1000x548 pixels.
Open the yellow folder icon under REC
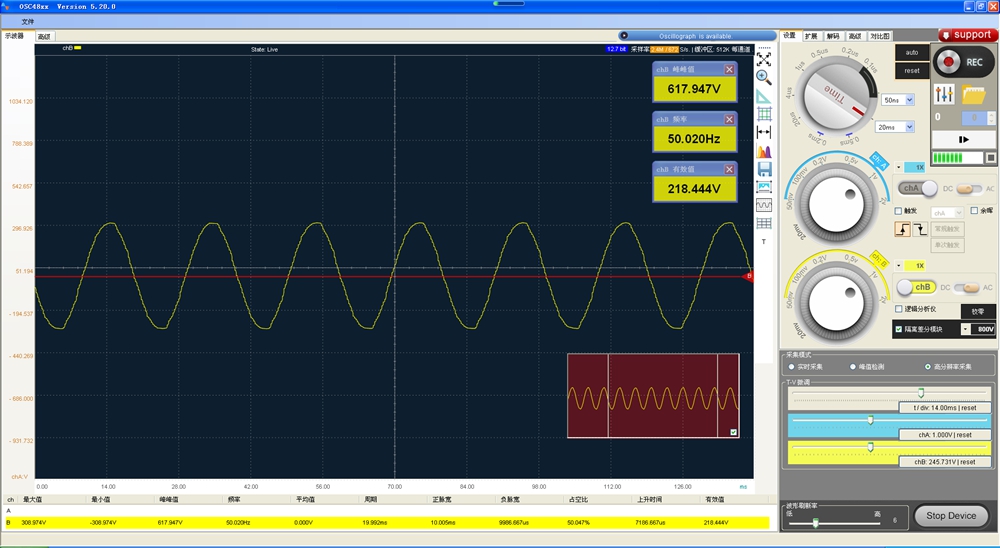[974, 95]
